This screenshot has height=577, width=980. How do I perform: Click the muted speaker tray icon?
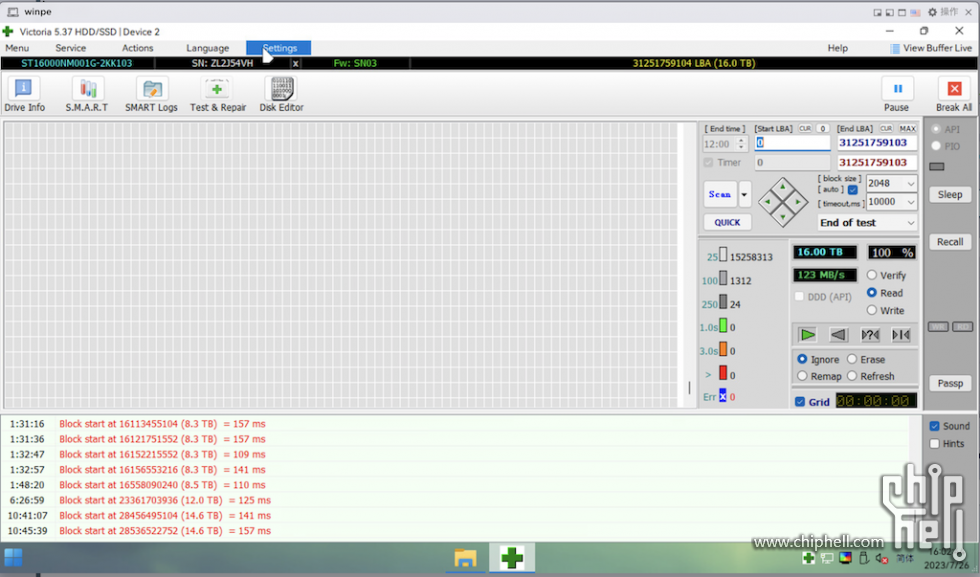click(882, 558)
